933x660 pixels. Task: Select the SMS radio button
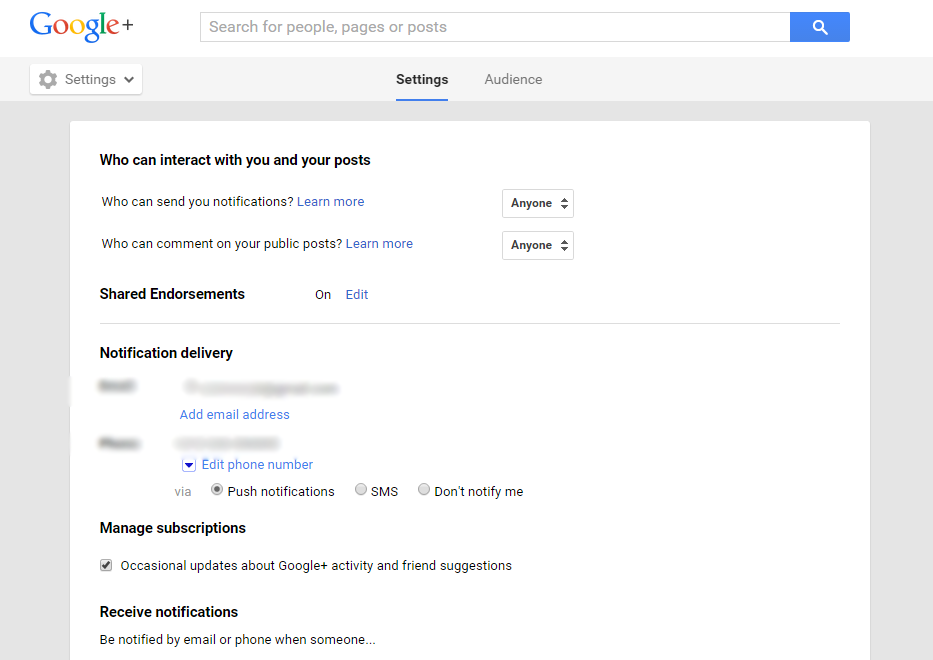click(361, 489)
